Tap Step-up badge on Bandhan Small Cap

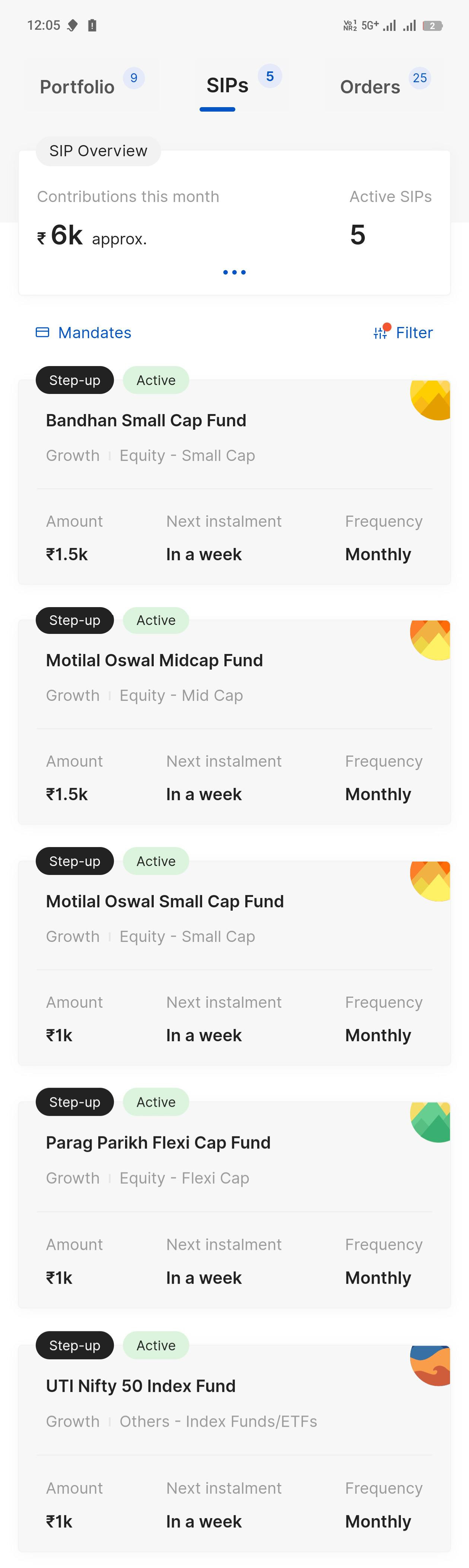point(75,381)
